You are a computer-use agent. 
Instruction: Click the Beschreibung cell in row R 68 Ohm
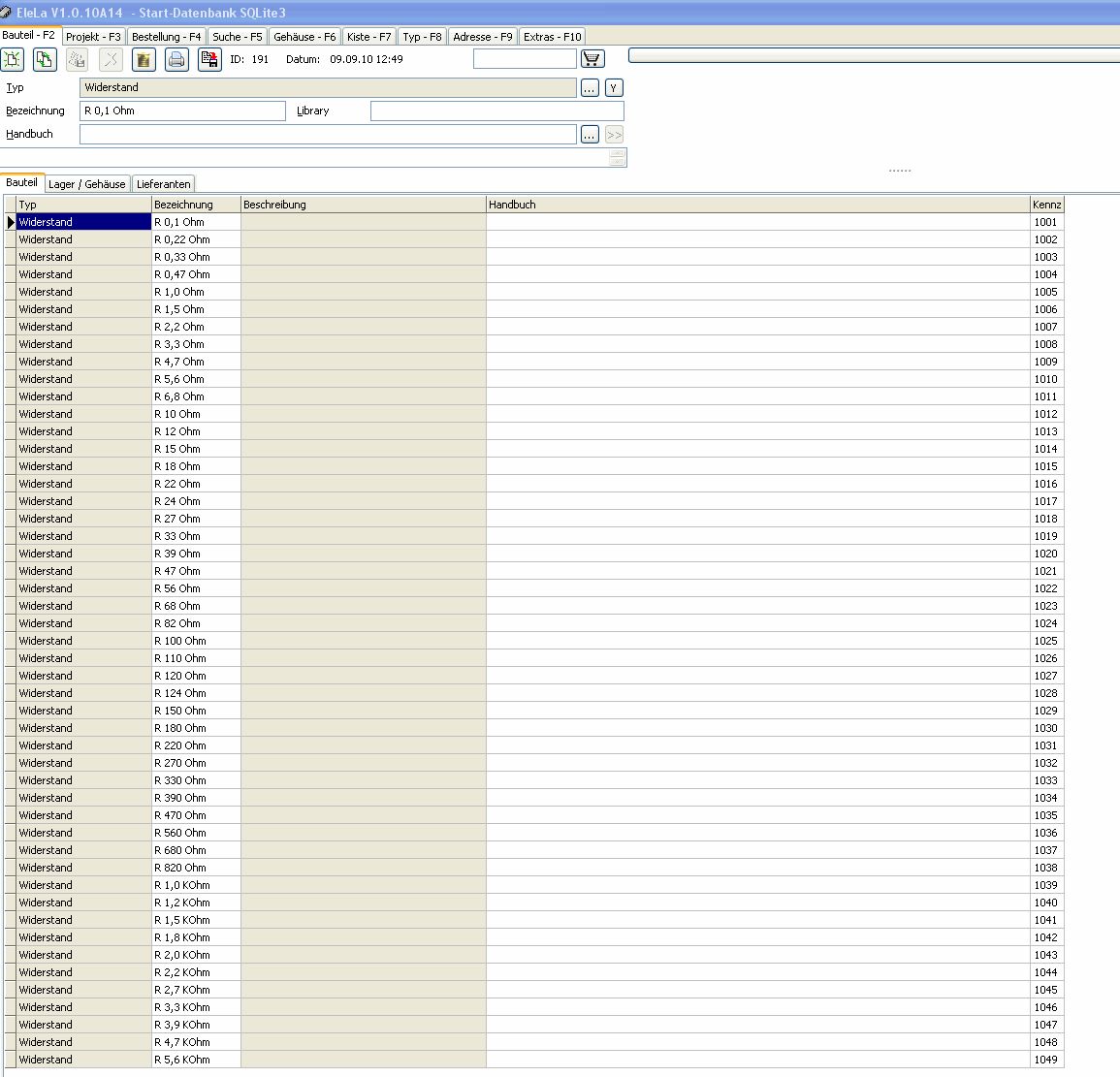tap(364, 606)
